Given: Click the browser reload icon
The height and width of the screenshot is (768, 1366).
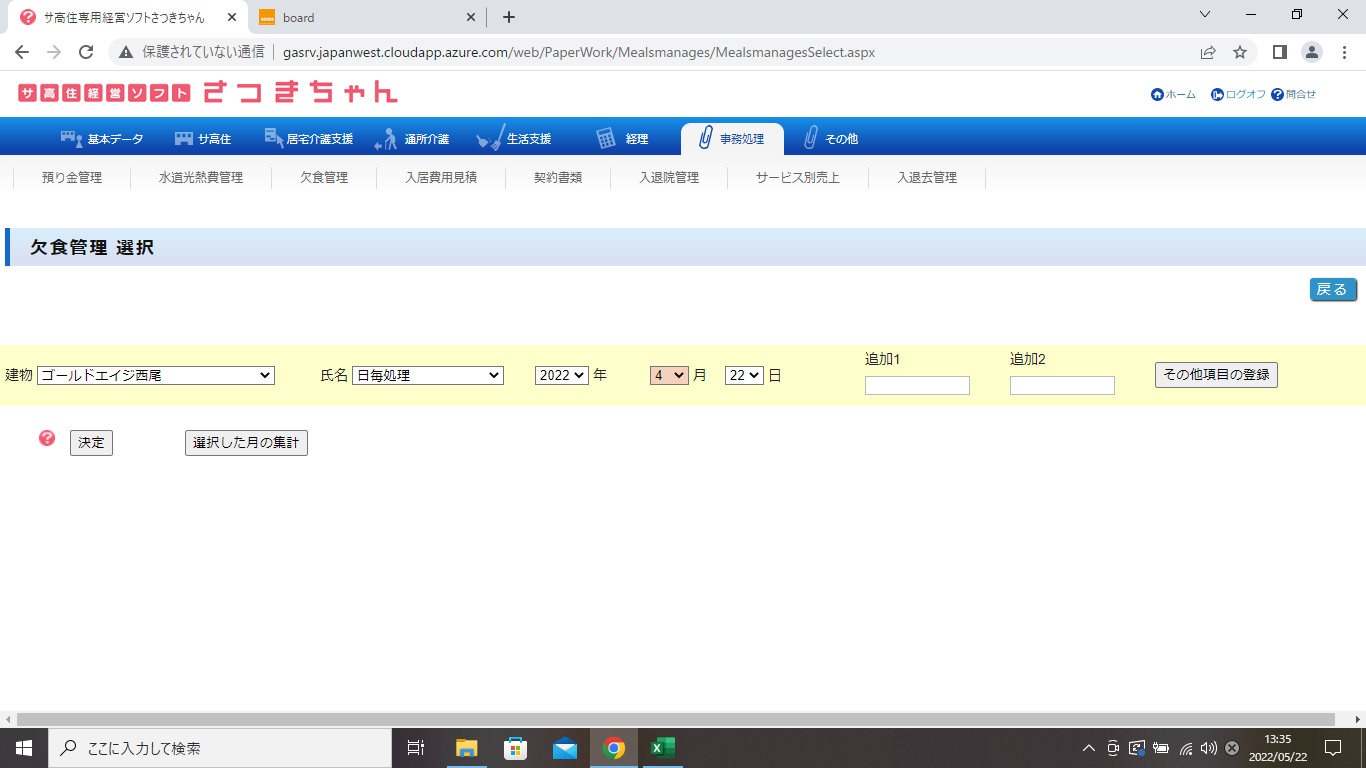Looking at the screenshot, I should click(86, 52).
